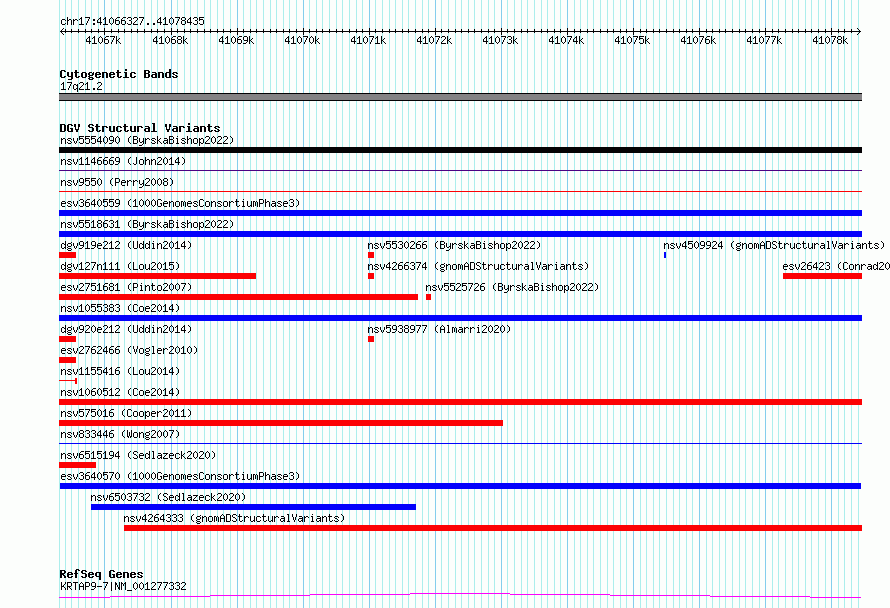Click the 41074k ruler tick label
Screen dimensions: 890x608
(566, 40)
